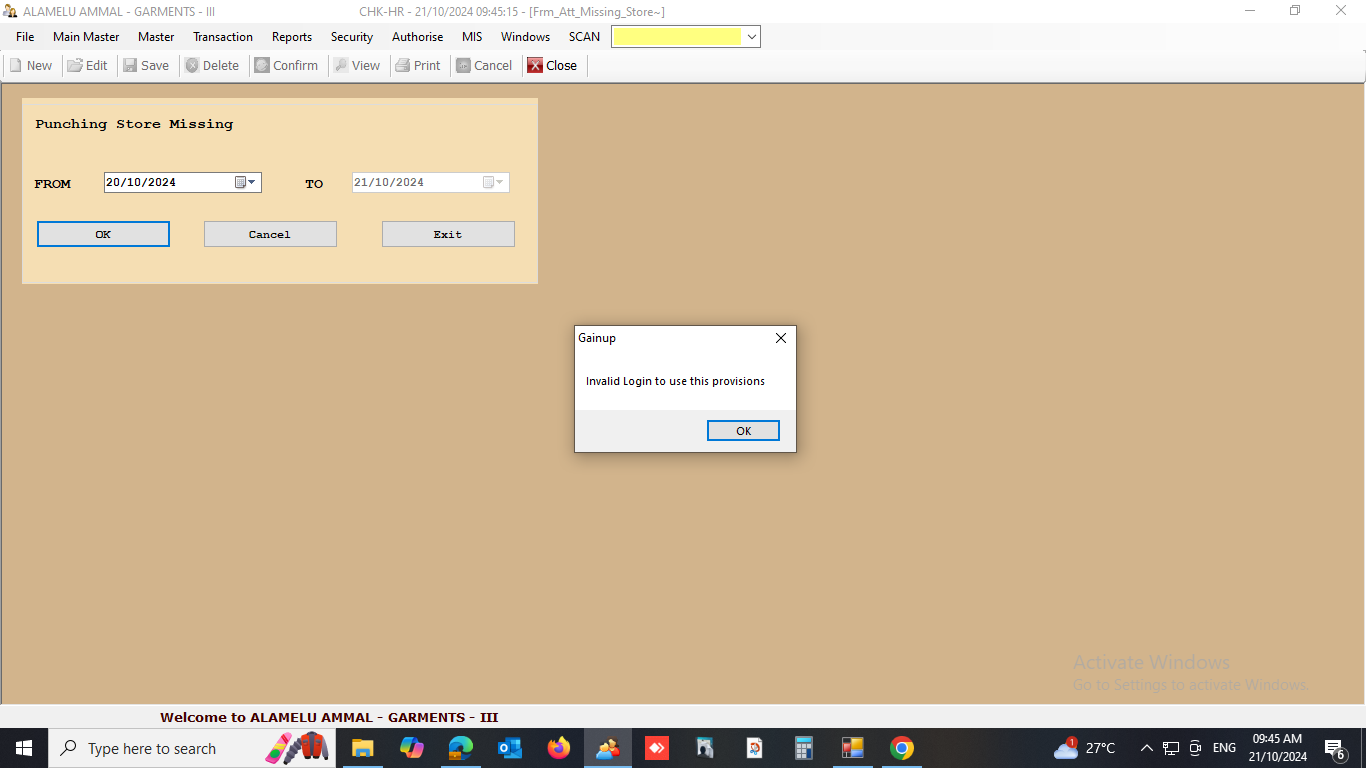The image size is (1366, 768).
Task: Launch Google Chrome from the taskbar
Action: (x=901, y=748)
